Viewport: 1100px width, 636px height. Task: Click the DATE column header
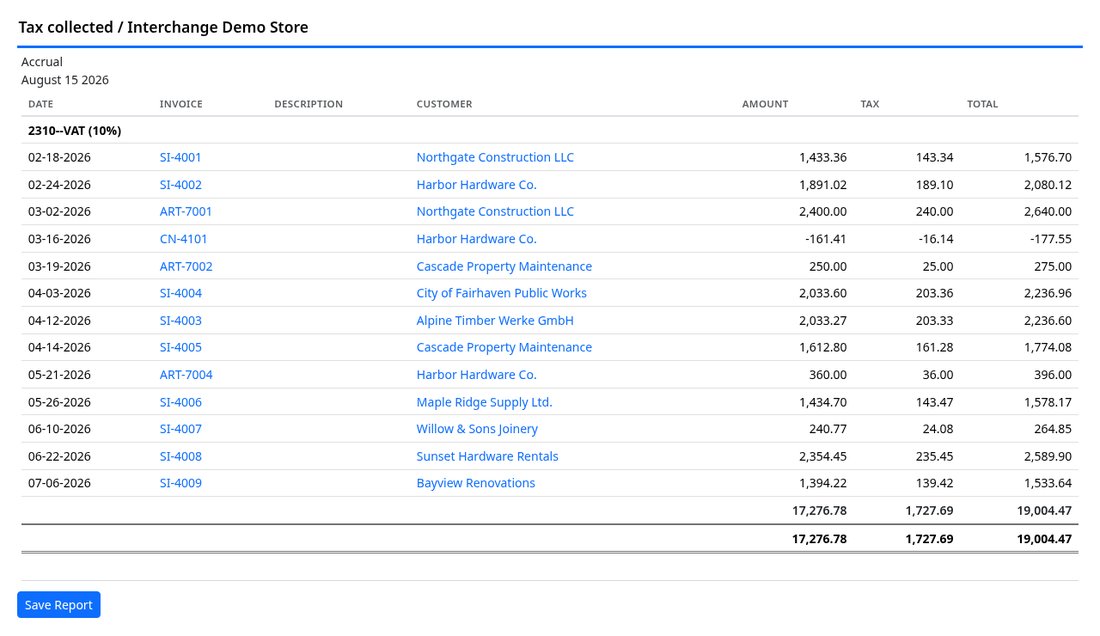41,104
